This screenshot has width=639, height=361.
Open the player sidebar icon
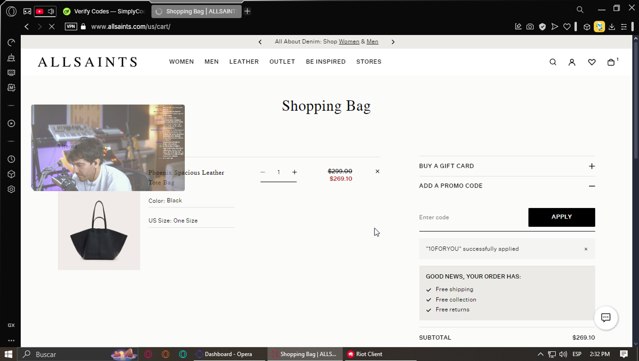(11, 123)
